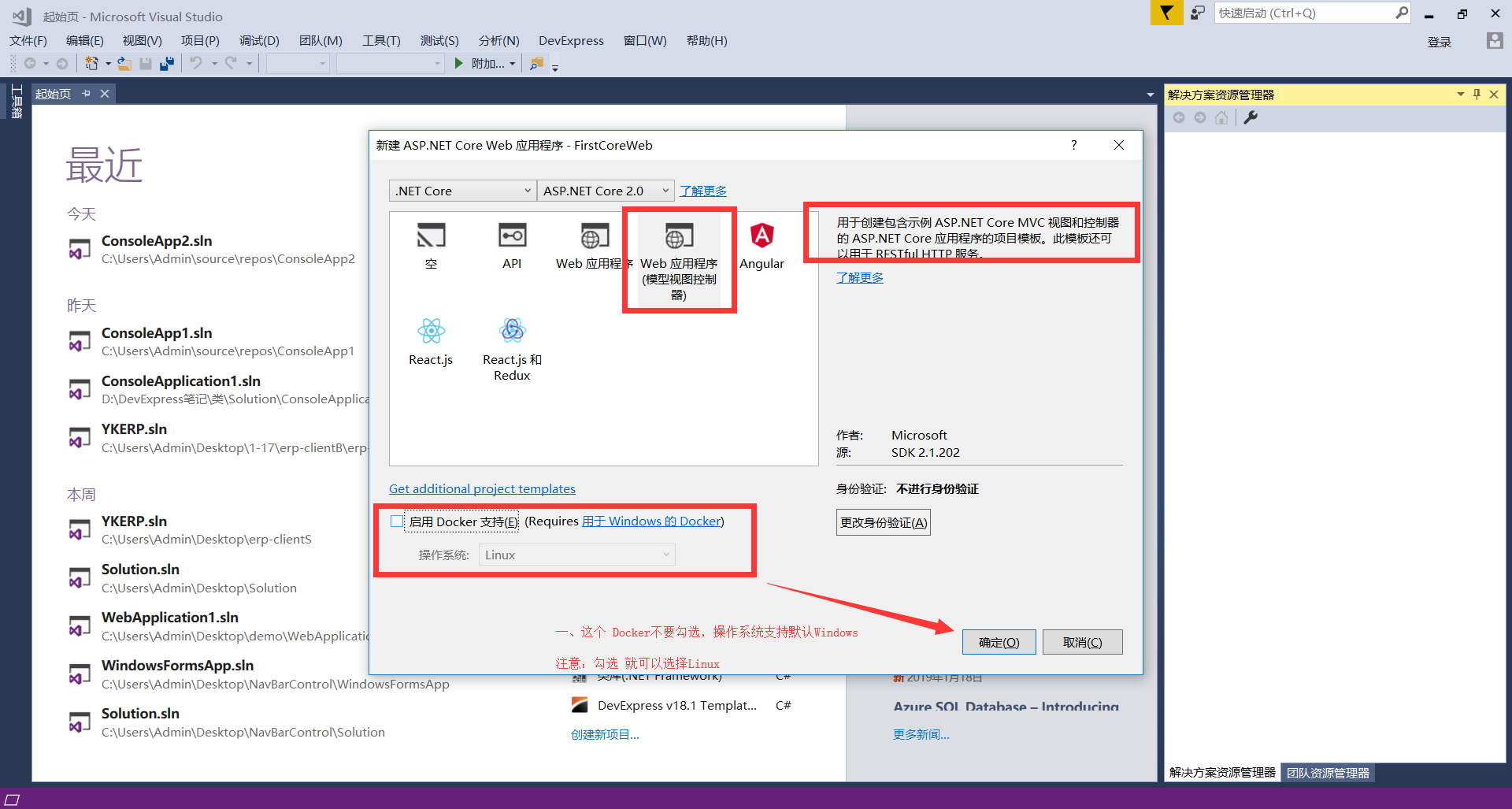The image size is (1512, 809).
Task: Click the Find in Files toolbar icon
Action: [537, 63]
